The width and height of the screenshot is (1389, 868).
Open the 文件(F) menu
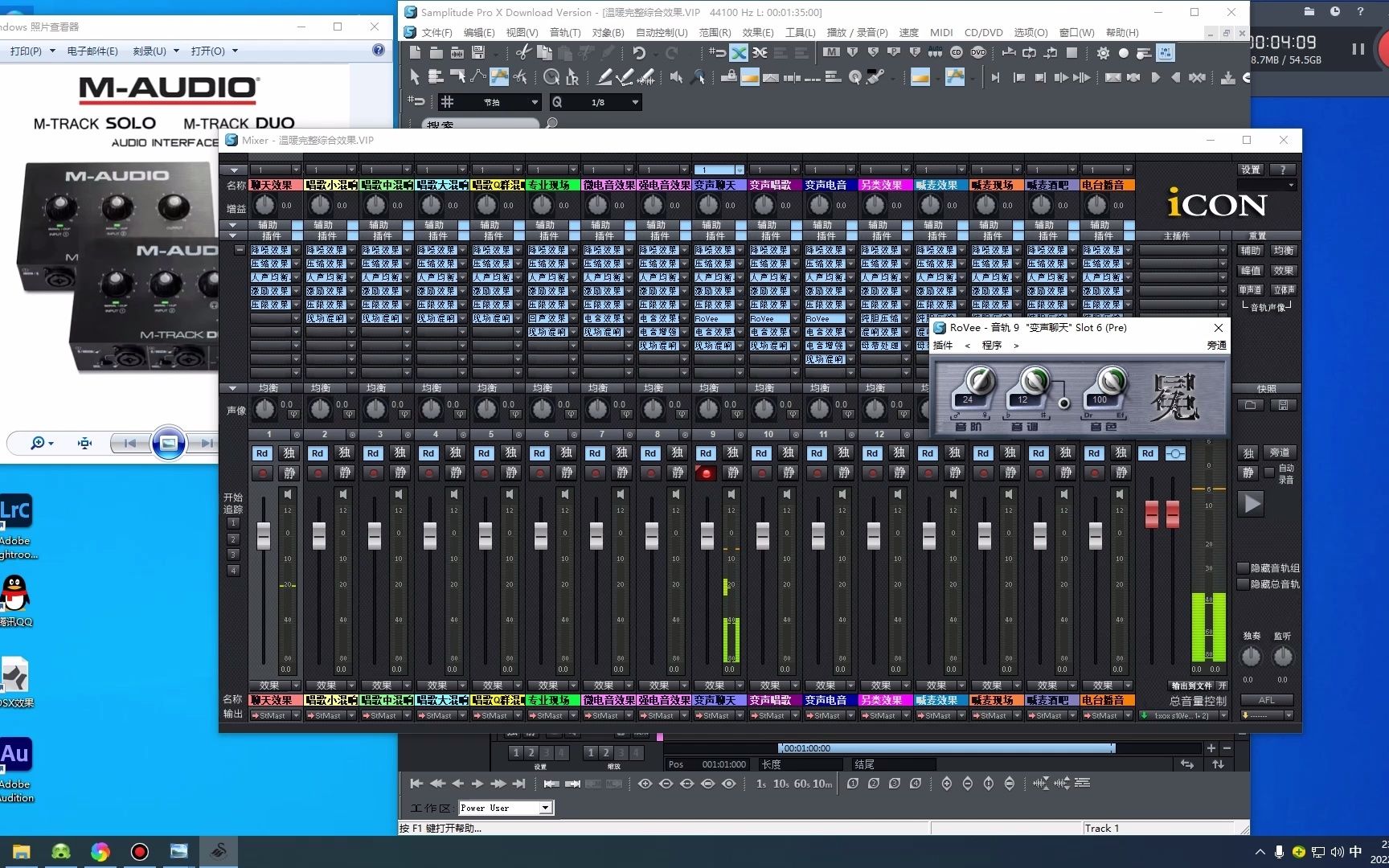coord(436,33)
